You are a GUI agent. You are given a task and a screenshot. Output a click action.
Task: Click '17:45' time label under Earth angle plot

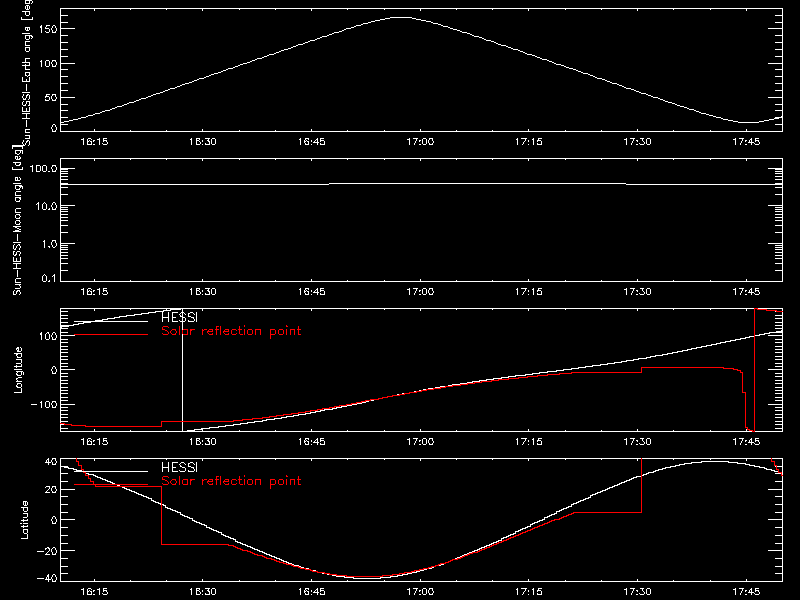746,142
